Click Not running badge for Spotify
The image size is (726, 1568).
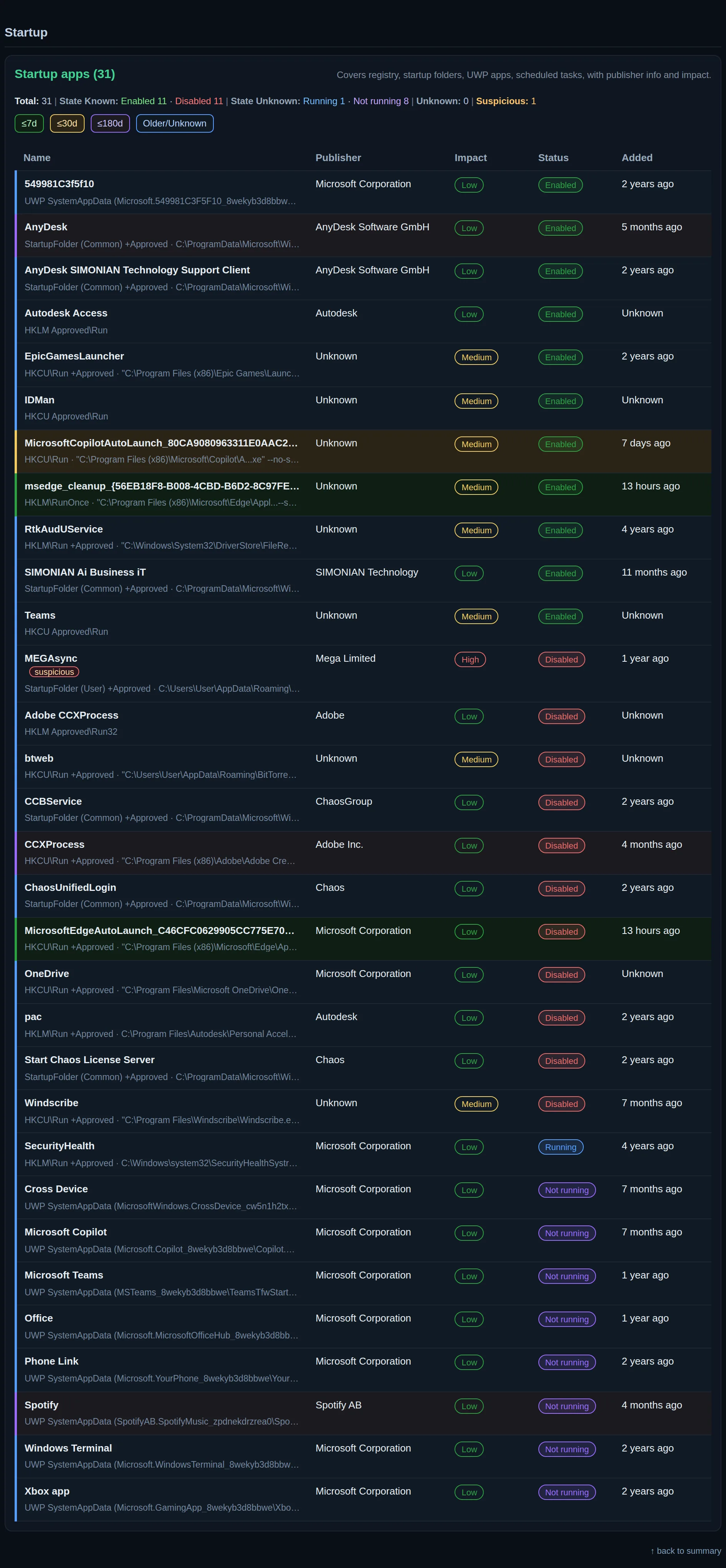(566, 1407)
